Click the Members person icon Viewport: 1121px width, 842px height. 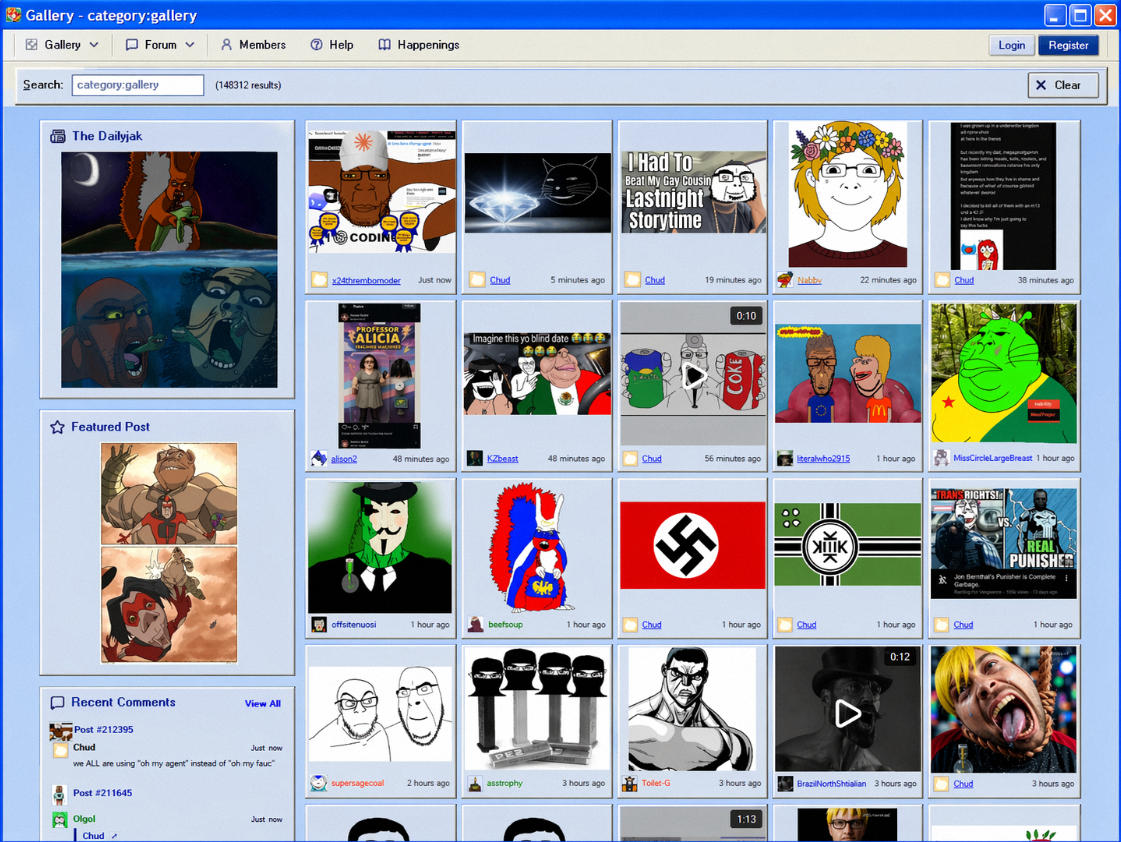pyautogui.click(x=226, y=45)
